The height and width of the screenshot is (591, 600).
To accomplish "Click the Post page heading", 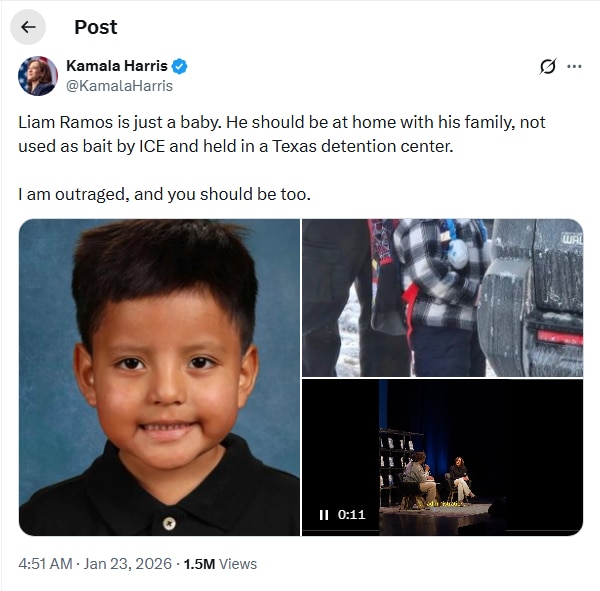I will (x=95, y=27).
